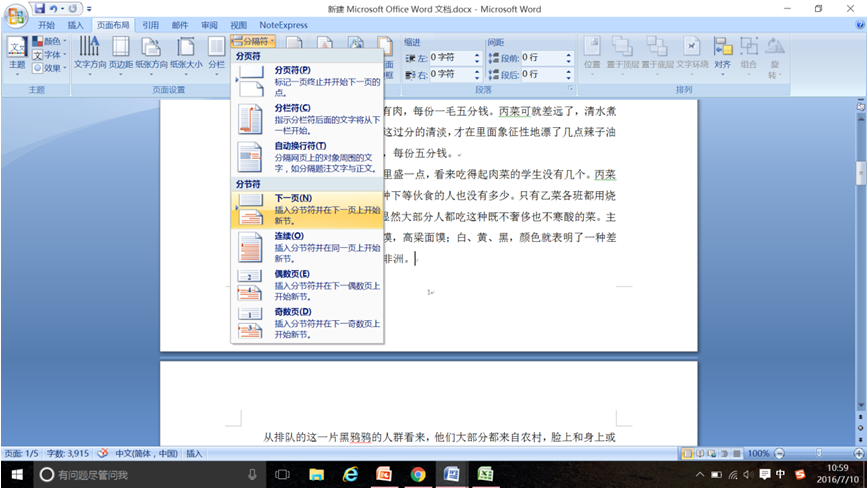This screenshot has width=868, height=489.
Task: Insert 下一页(N) next page section break
Action: [x=307, y=209]
